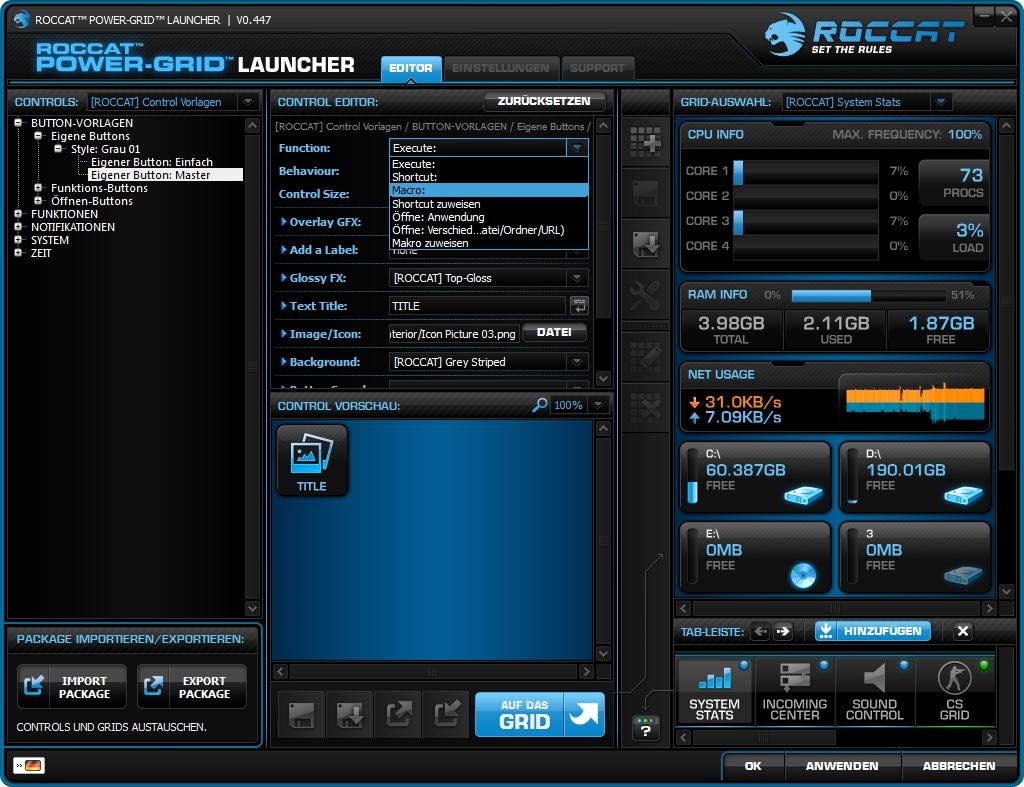Expand the Overlay GFX section
This screenshot has width=1024, height=787.
283,221
